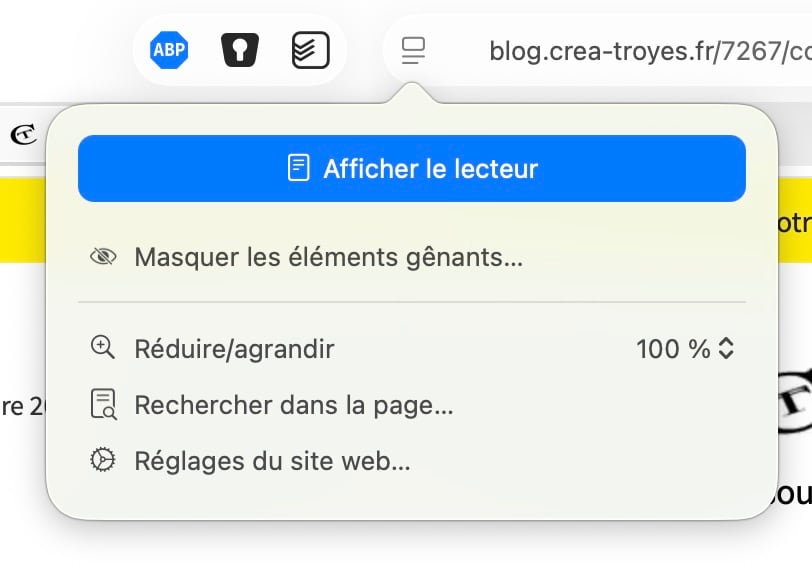Open the 100 % zoom level dropdown
The width and height of the screenshot is (812, 562).
(673, 349)
